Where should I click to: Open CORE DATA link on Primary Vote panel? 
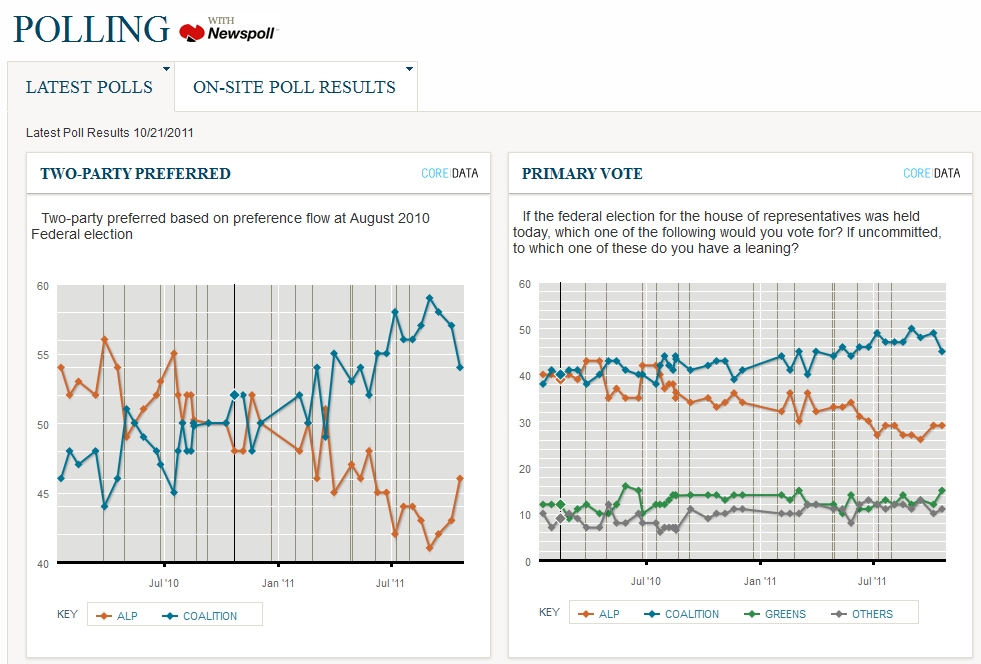point(931,173)
